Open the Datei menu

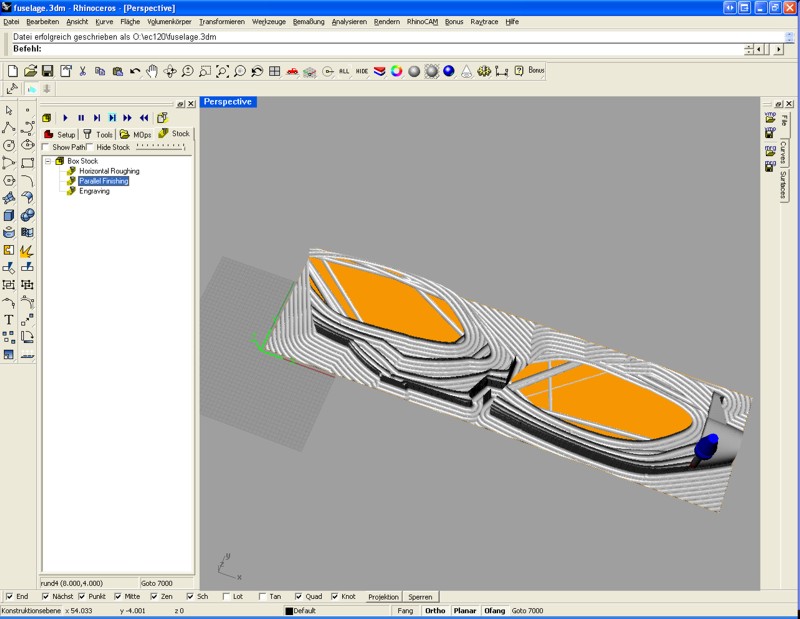click(11, 21)
